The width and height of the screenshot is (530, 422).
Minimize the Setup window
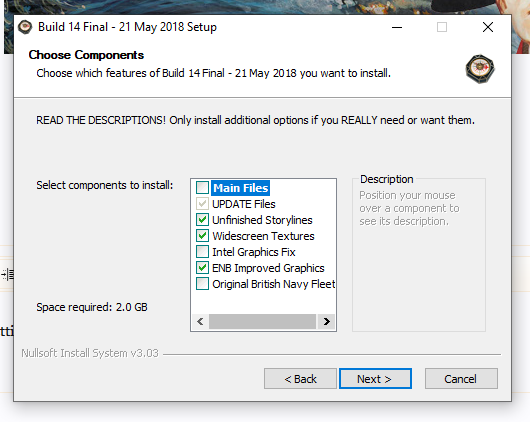click(397, 27)
